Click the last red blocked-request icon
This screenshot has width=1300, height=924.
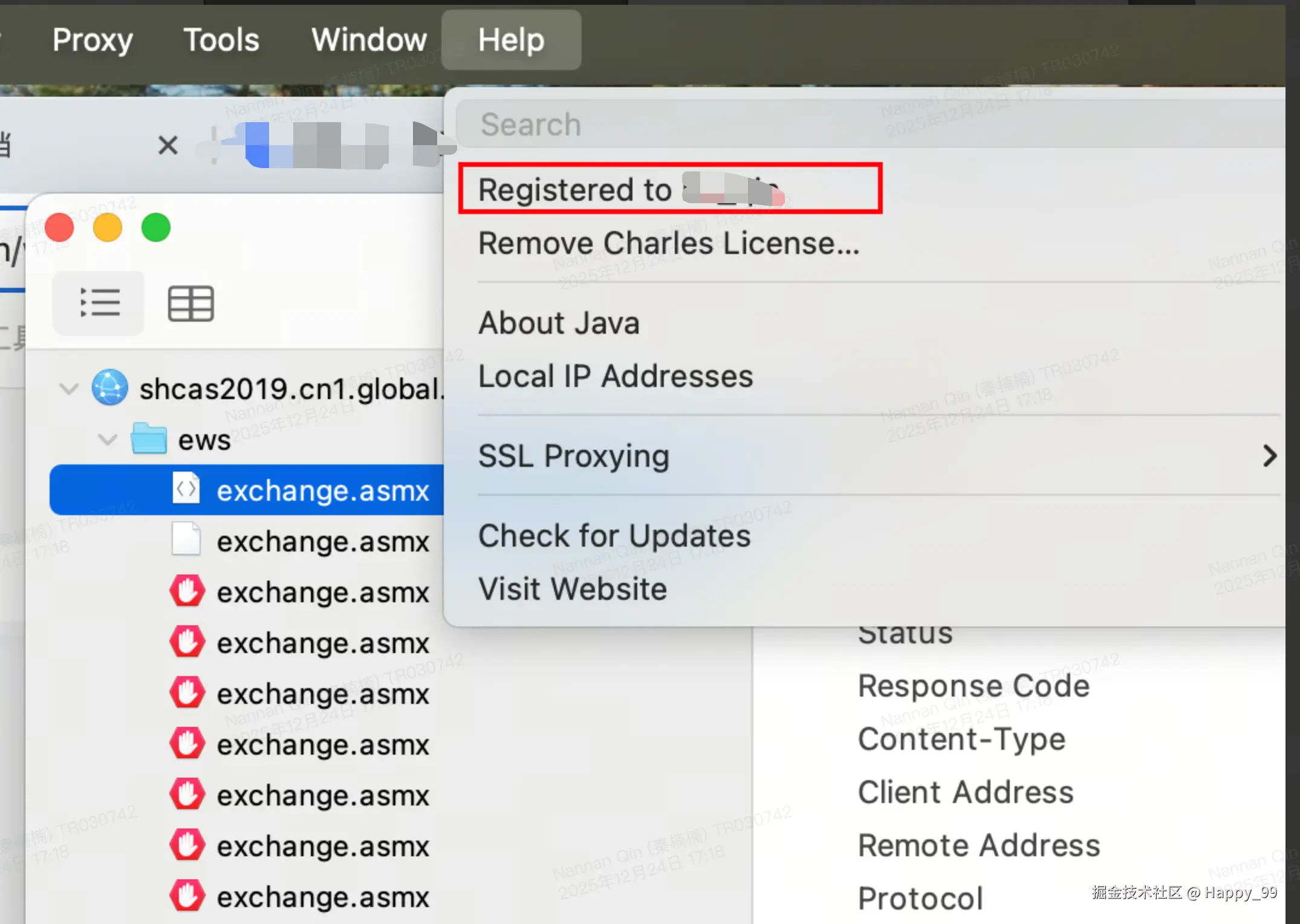click(x=186, y=896)
